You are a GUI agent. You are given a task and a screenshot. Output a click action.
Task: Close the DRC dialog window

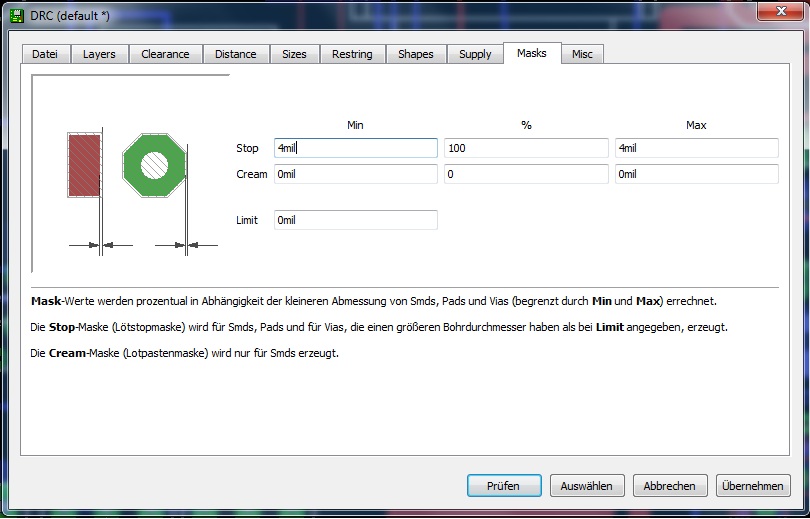(781, 11)
